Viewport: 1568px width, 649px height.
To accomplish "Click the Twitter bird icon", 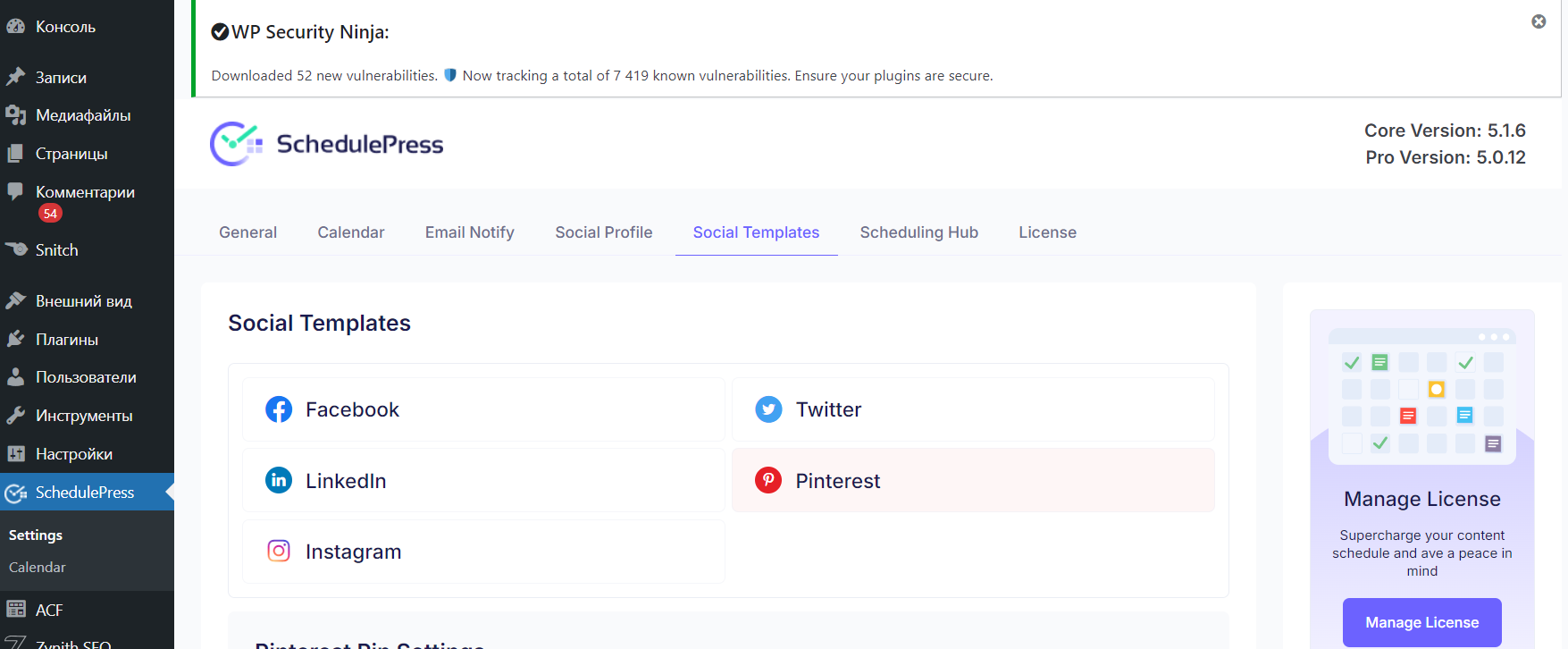I will (768, 409).
